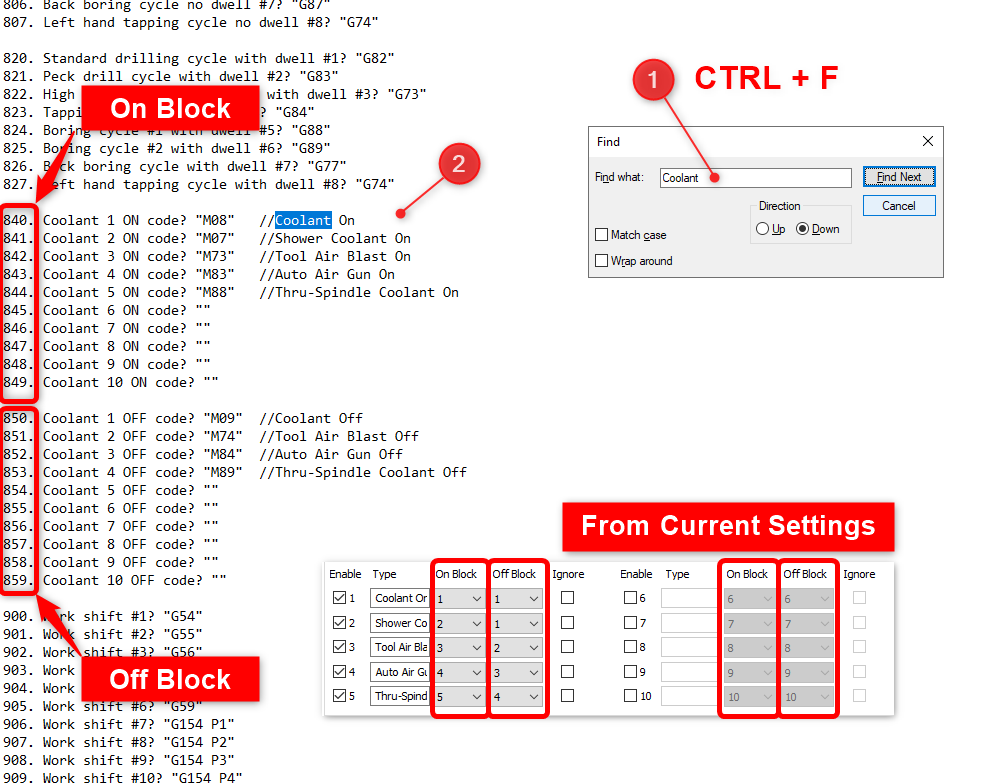The width and height of the screenshot is (1002, 784).
Task: Click the empty Type field for coolant 6
Action: click(689, 598)
